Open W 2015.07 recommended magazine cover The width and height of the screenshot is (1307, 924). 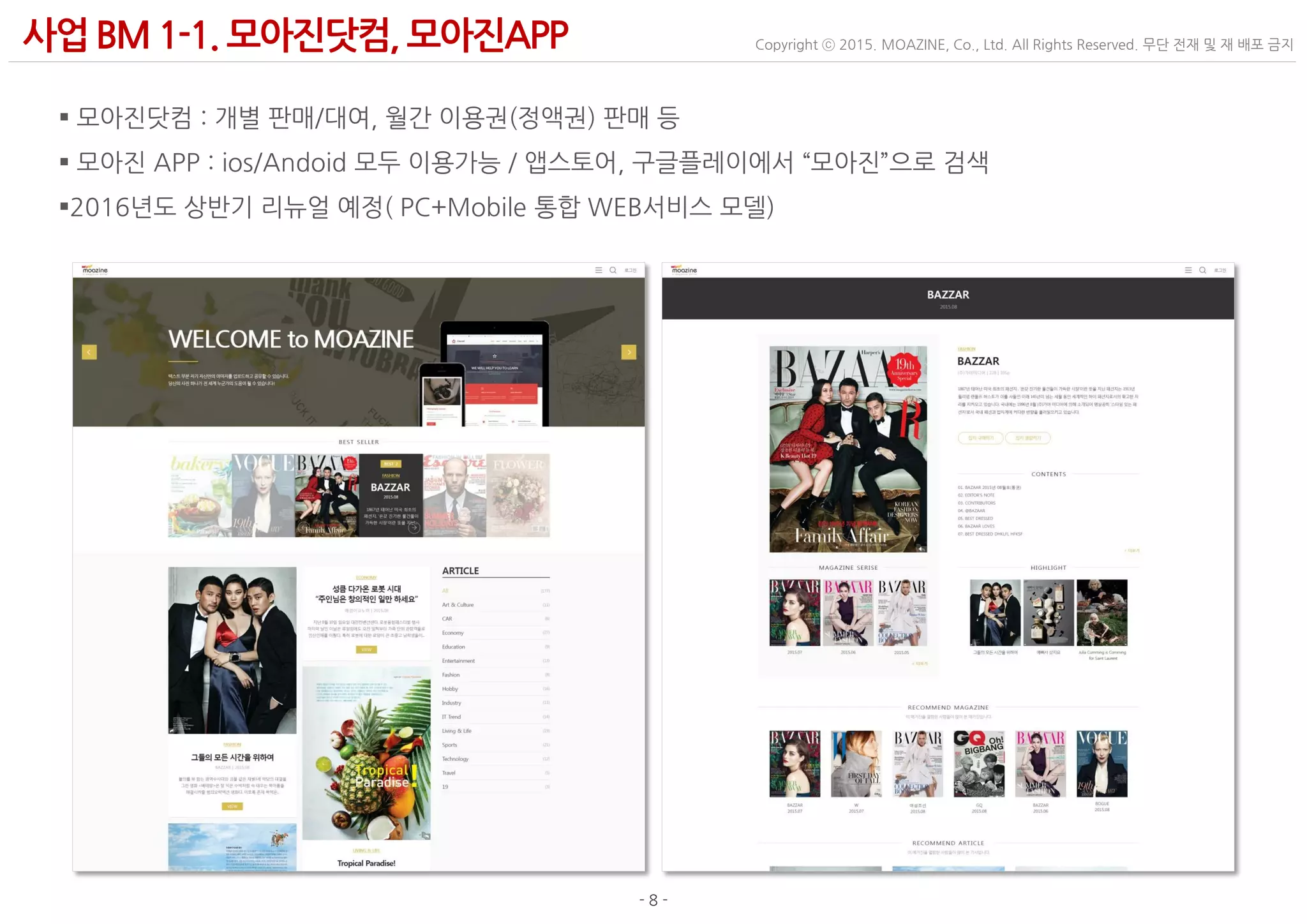click(x=856, y=764)
